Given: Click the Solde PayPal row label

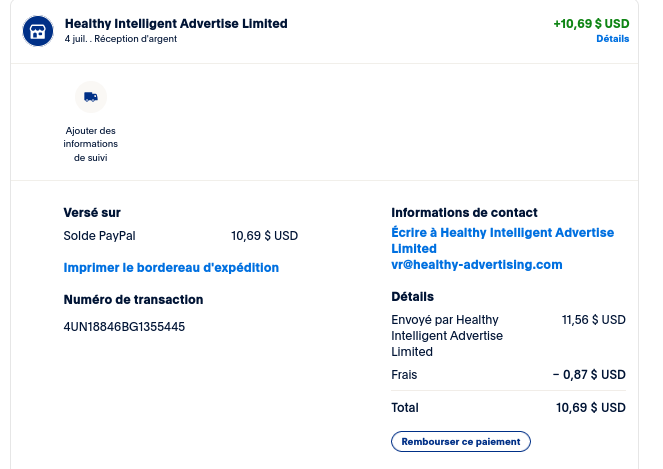Looking at the screenshot, I should (99, 236).
